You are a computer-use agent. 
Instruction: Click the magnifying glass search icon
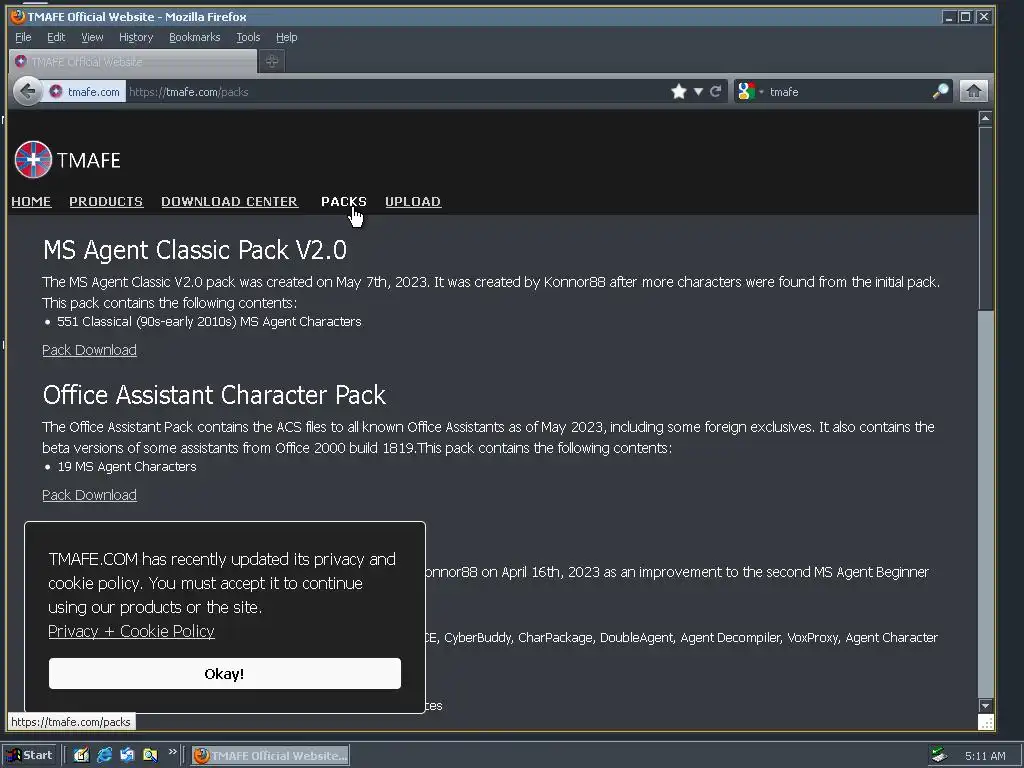tap(940, 91)
